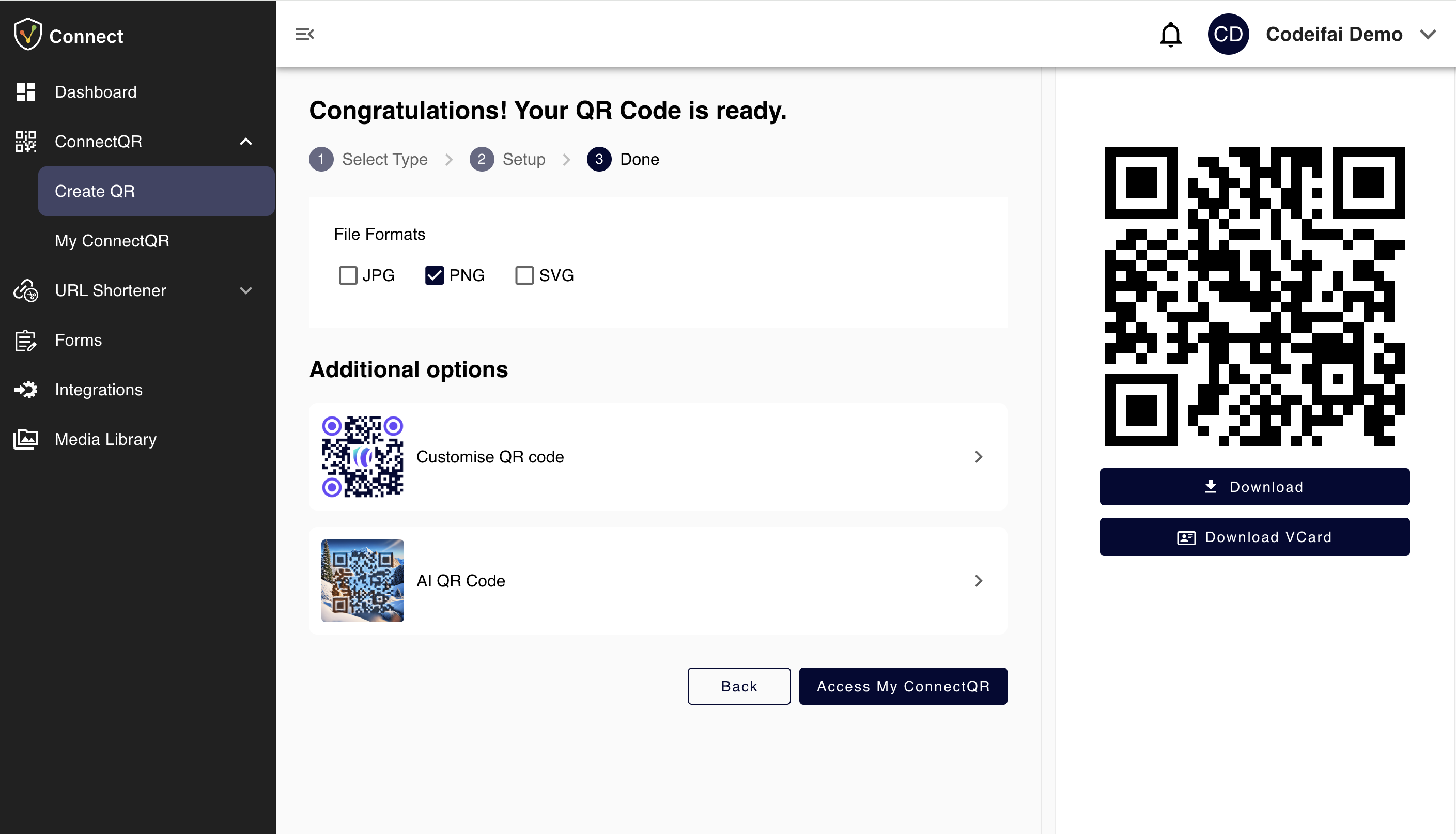Open Dashboard via its grid icon
Viewport: 1456px width, 834px height.
[26, 91]
